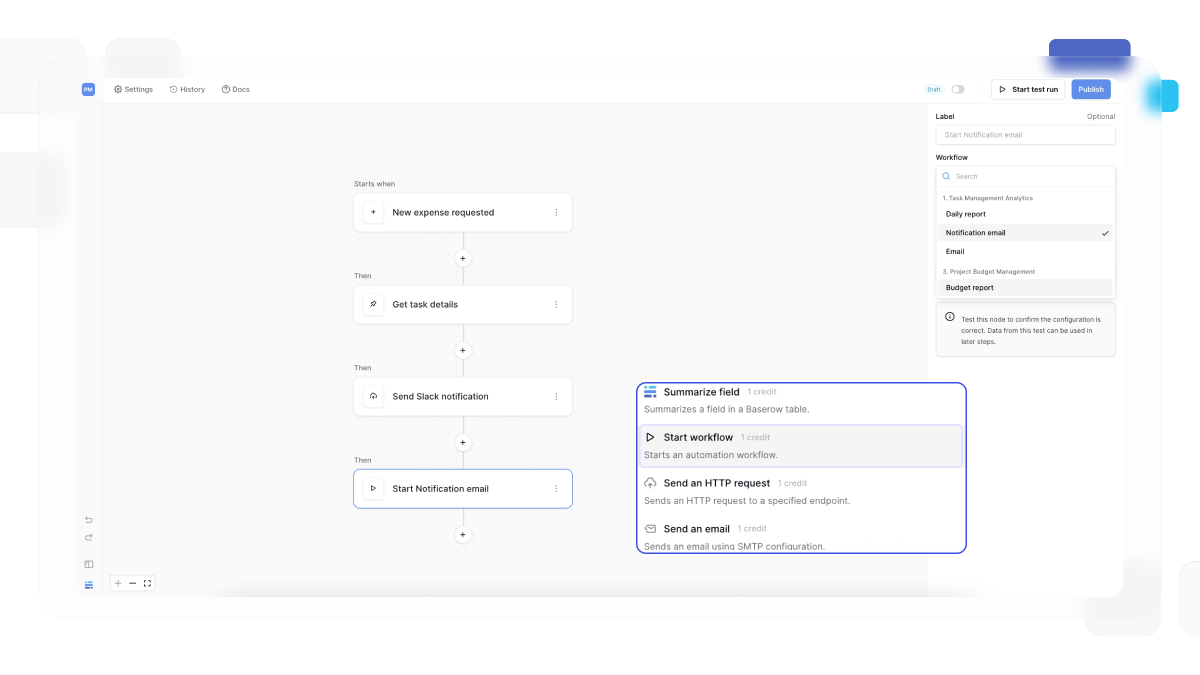
Task: Click play icon on Start Notification email node
Action: 373,489
